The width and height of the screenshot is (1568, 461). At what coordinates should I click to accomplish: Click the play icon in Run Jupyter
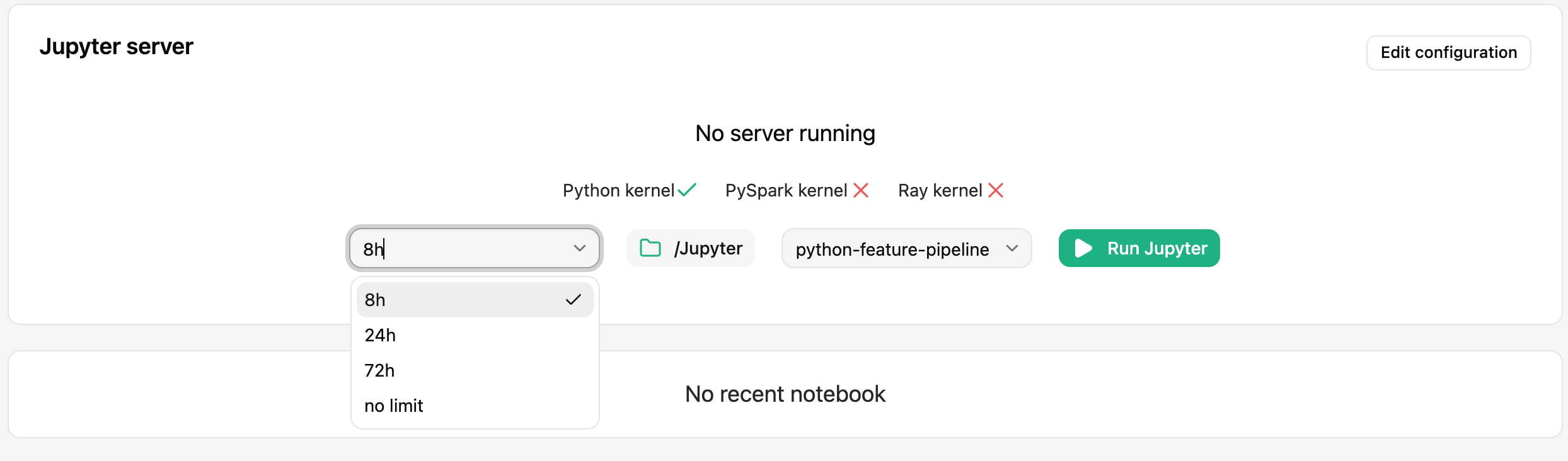tap(1083, 248)
